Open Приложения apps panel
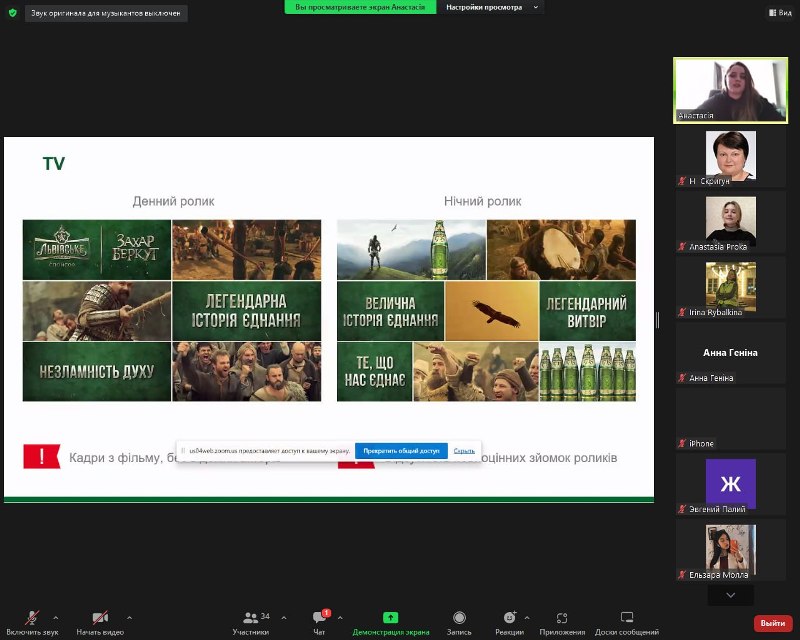 (x=562, y=623)
